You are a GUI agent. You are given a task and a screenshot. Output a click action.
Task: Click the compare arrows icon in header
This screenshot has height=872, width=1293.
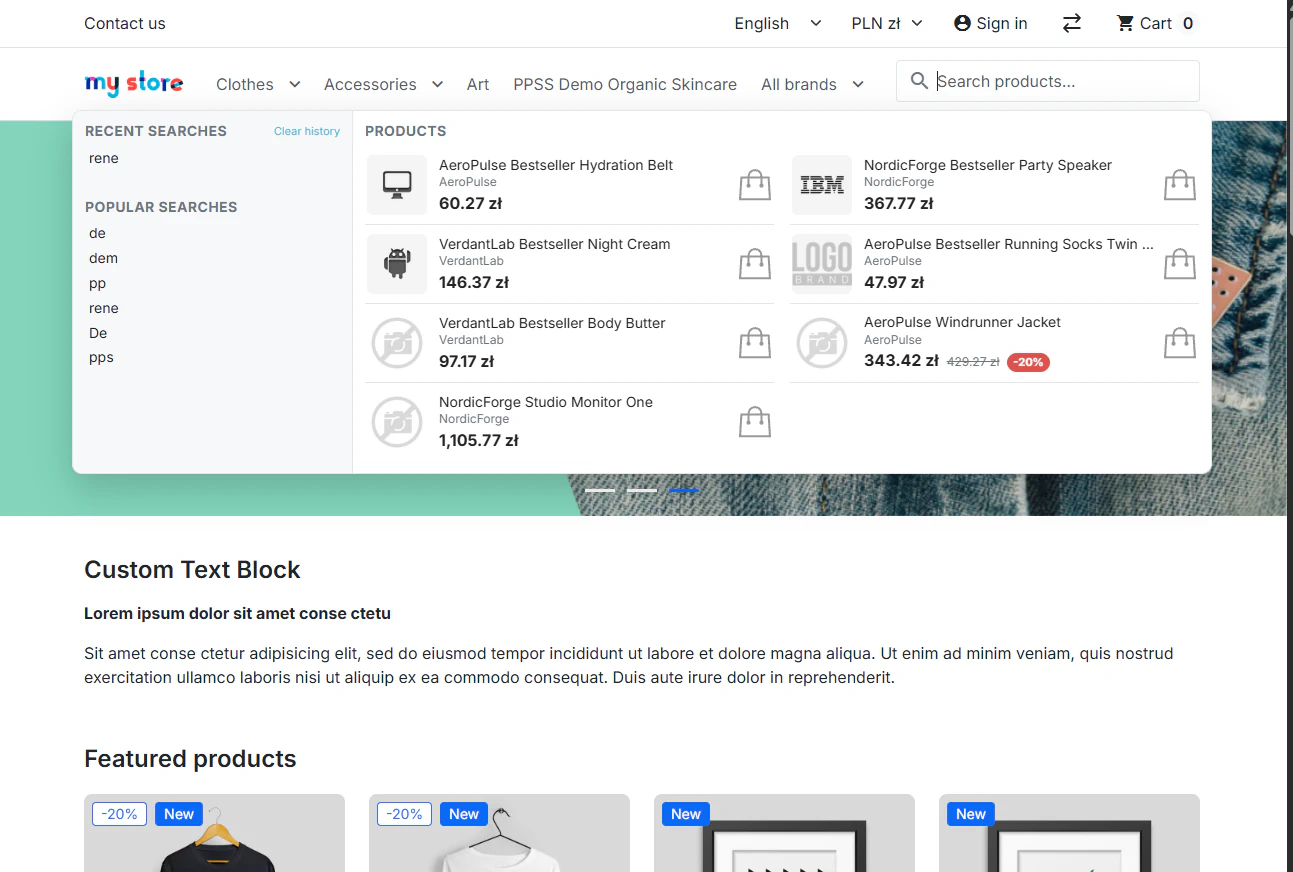[x=1072, y=23]
